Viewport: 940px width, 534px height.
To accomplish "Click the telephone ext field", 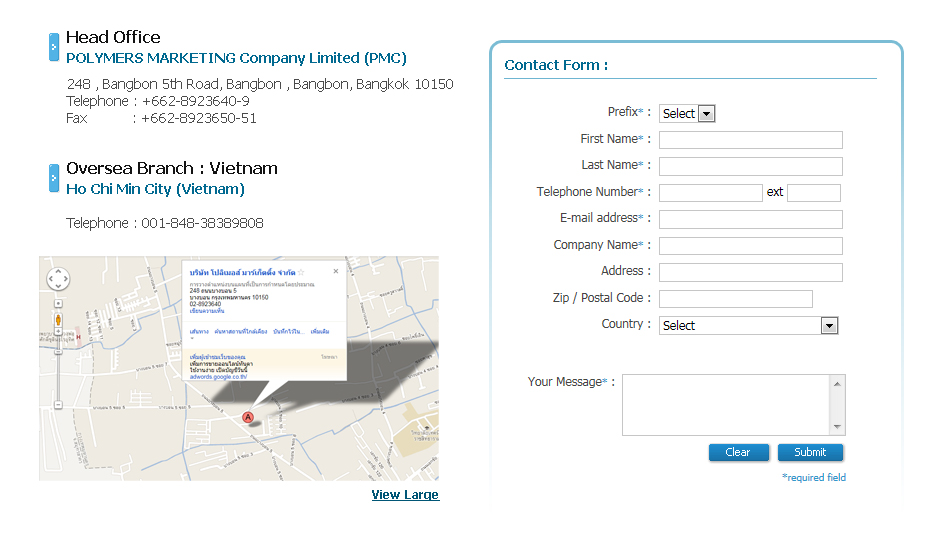I will click(x=813, y=193).
